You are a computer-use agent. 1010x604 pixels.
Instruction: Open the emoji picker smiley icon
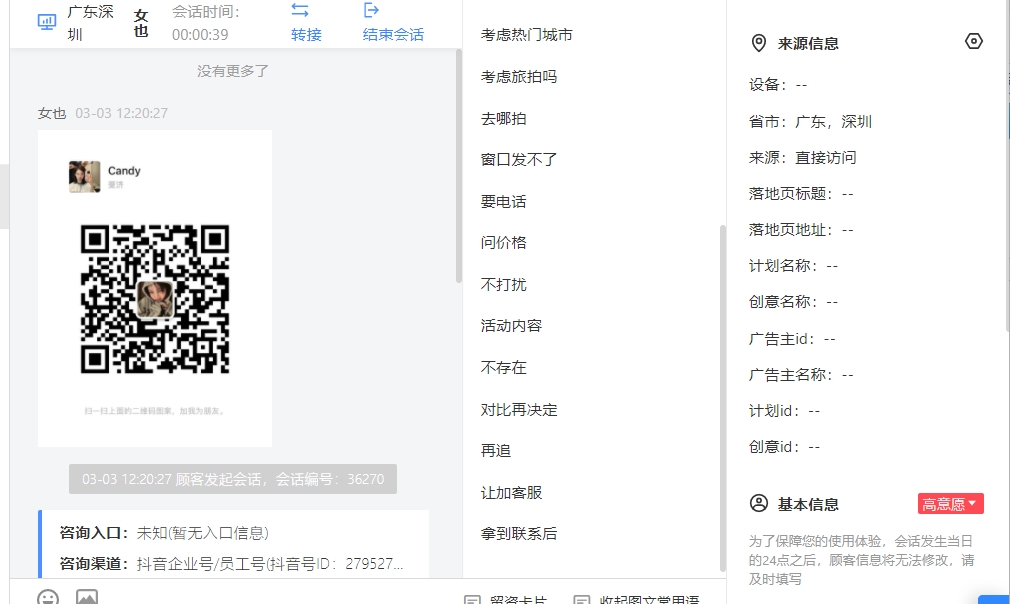click(x=48, y=598)
